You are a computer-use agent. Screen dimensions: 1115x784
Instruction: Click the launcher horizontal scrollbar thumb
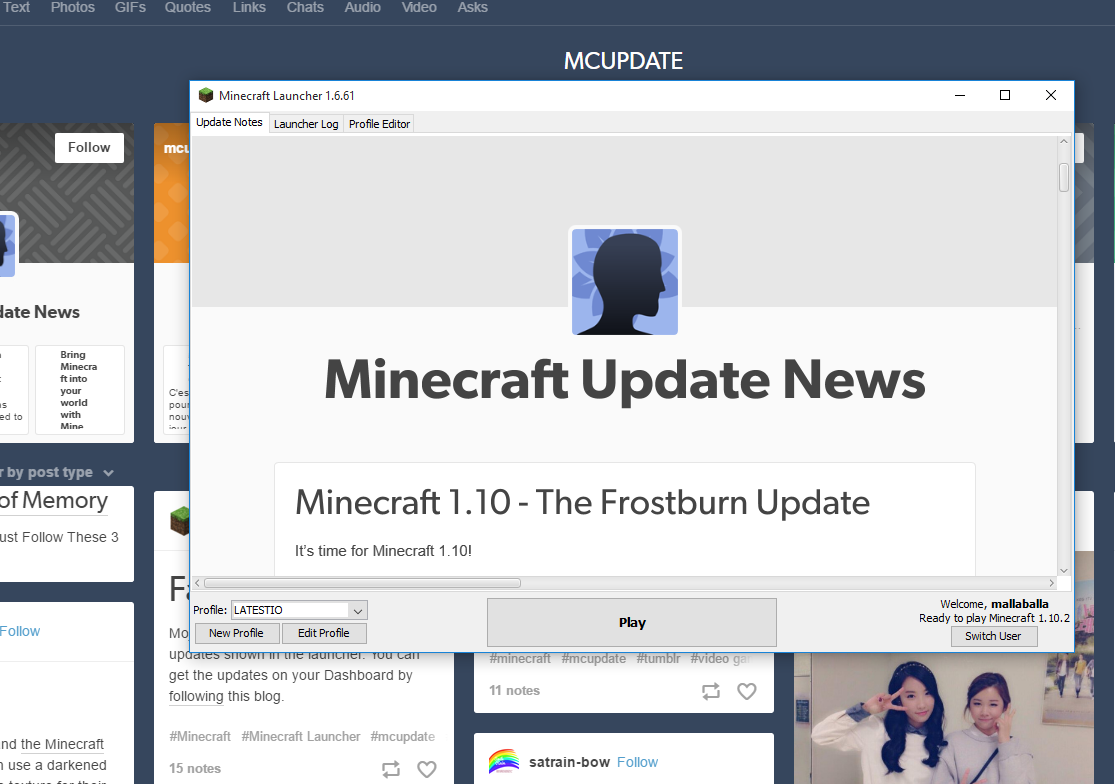coord(363,583)
